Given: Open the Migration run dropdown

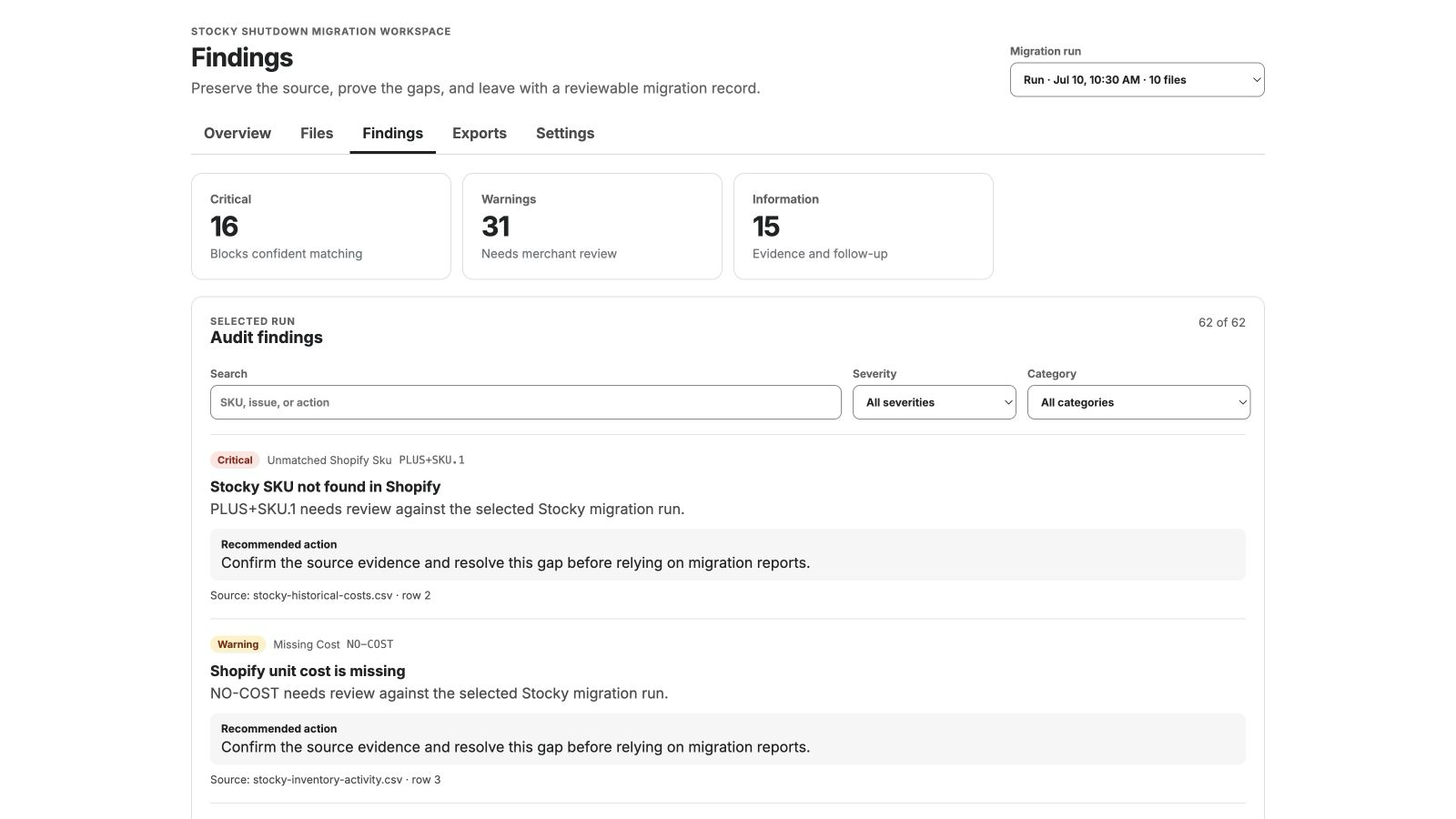Looking at the screenshot, I should pos(1137,79).
